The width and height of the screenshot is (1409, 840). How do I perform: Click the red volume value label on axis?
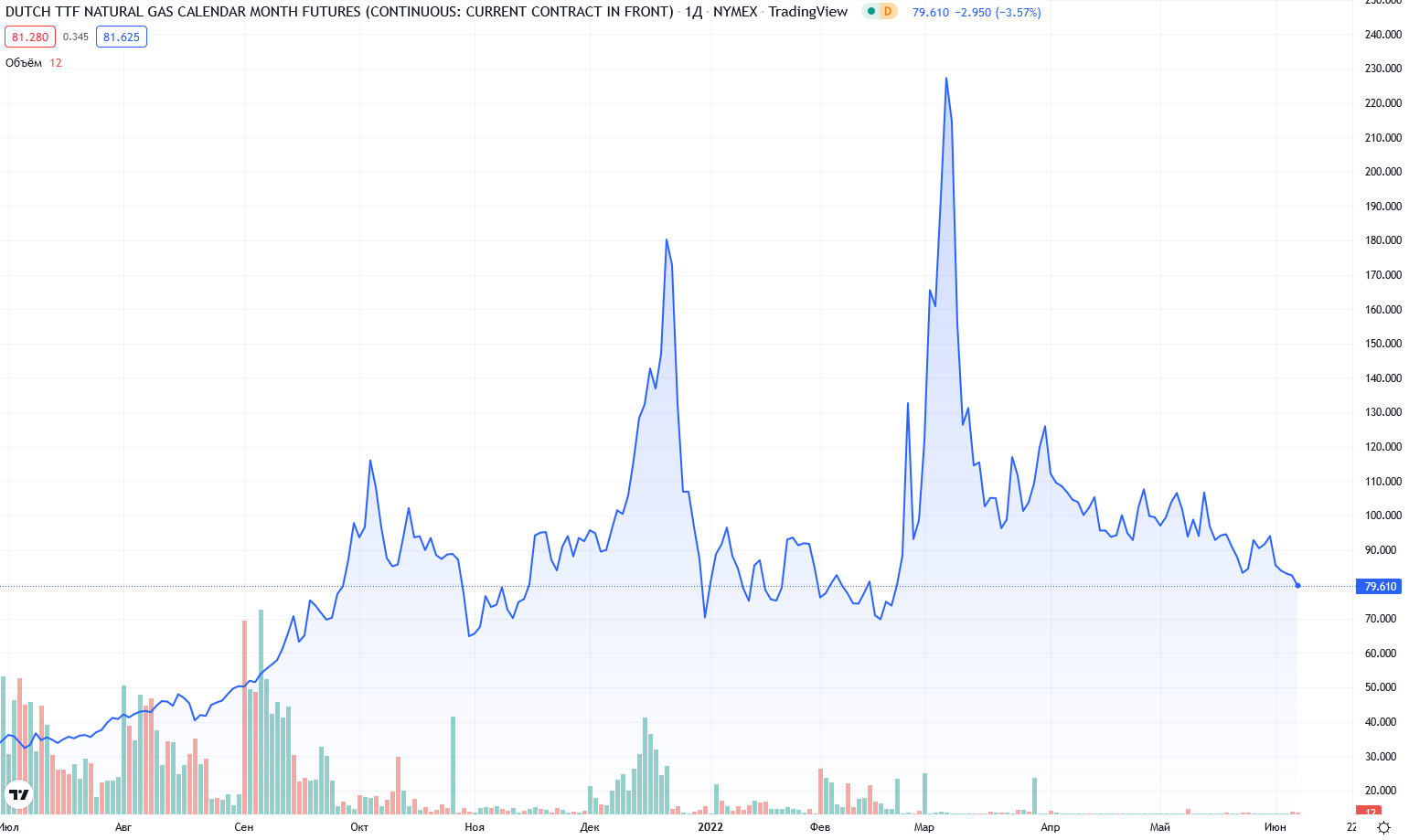[1370, 812]
